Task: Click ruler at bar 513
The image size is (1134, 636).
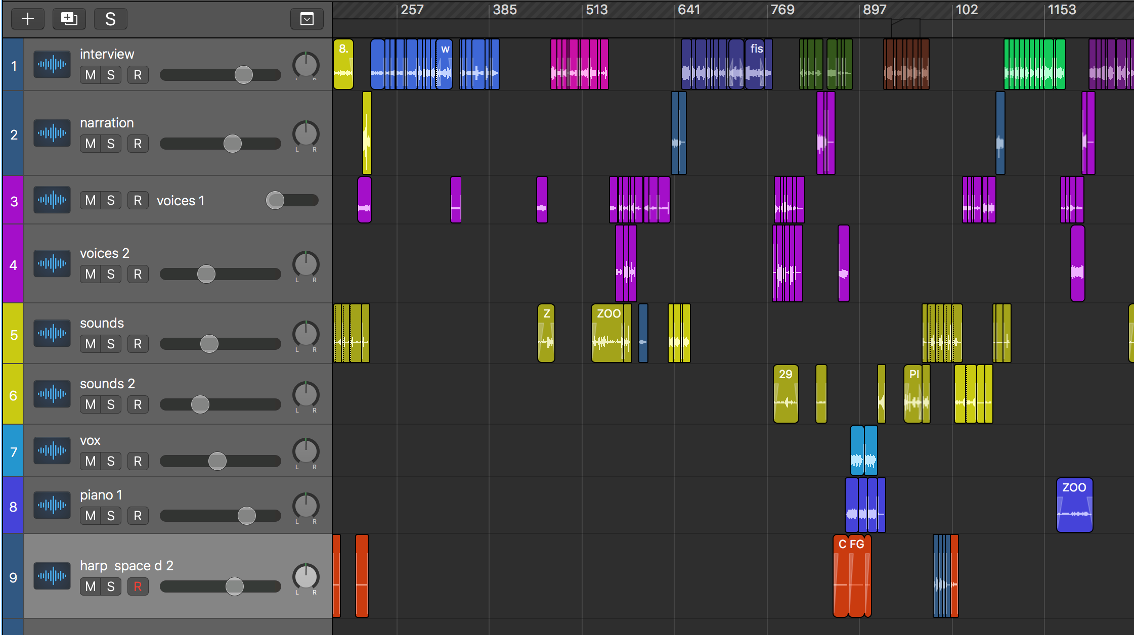Action: click(x=595, y=10)
